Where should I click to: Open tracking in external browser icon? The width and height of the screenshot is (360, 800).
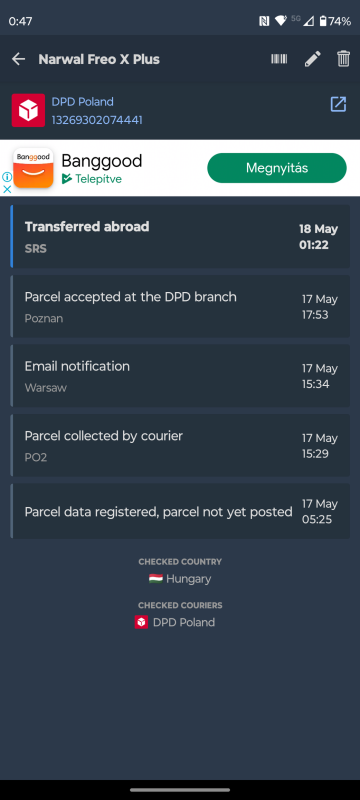[x=338, y=104]
